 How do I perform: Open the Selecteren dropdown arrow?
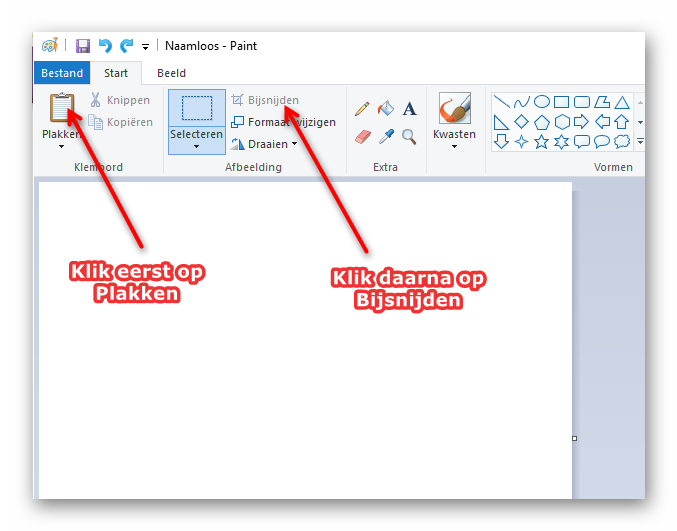pyautogui.click(x=196, y=146)
